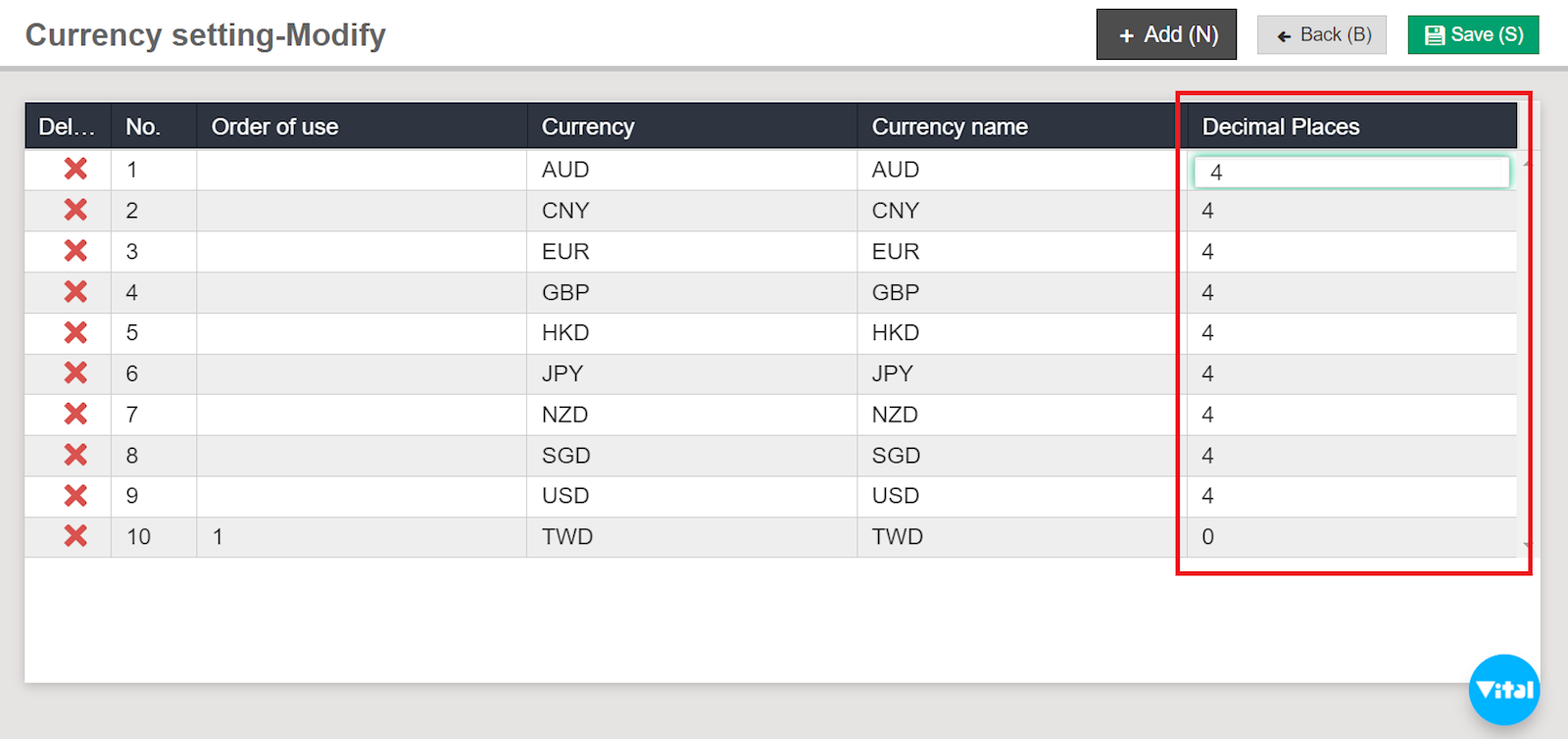Remove the JPY currency row
The height and width of the screenshot is (739, 1568).
coord(75,373)
